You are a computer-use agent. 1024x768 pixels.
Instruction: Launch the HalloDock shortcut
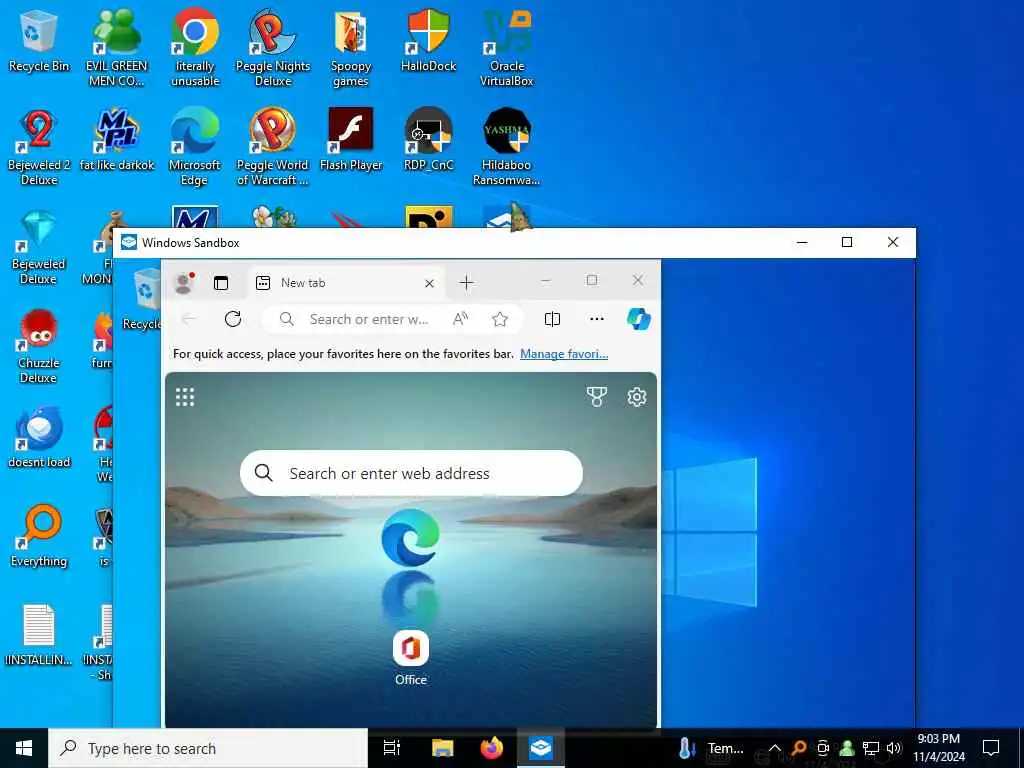pos(428,40)
